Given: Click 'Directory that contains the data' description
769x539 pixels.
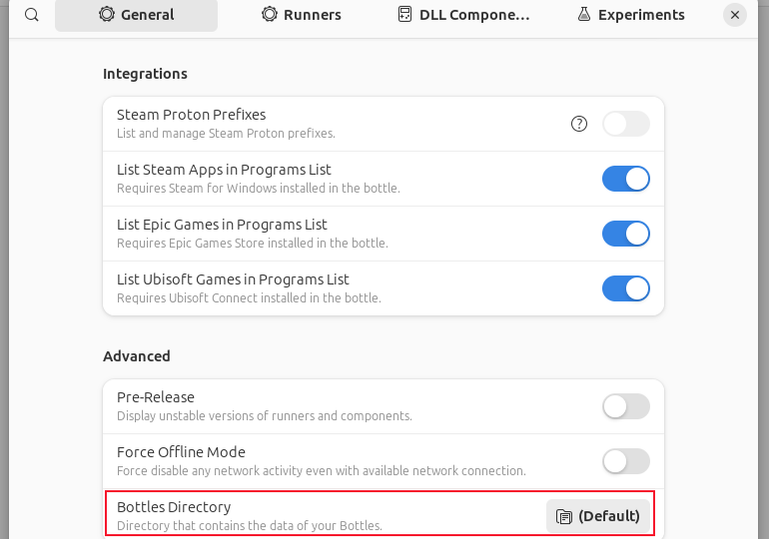Looking at the screenshot, I should pos(250,526).
